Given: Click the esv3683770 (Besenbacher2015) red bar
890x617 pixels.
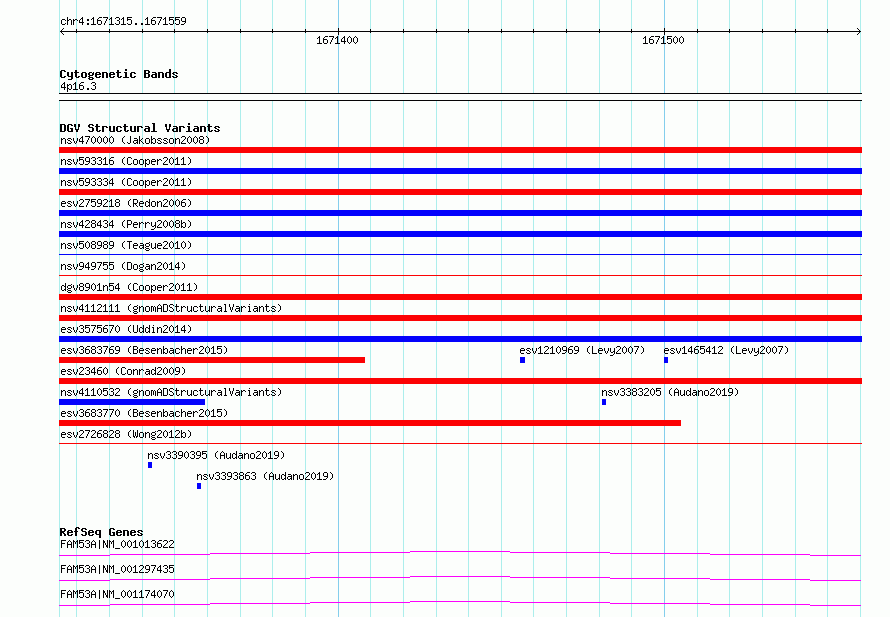Looking at the screenshot, I should [x=370, y=423].
